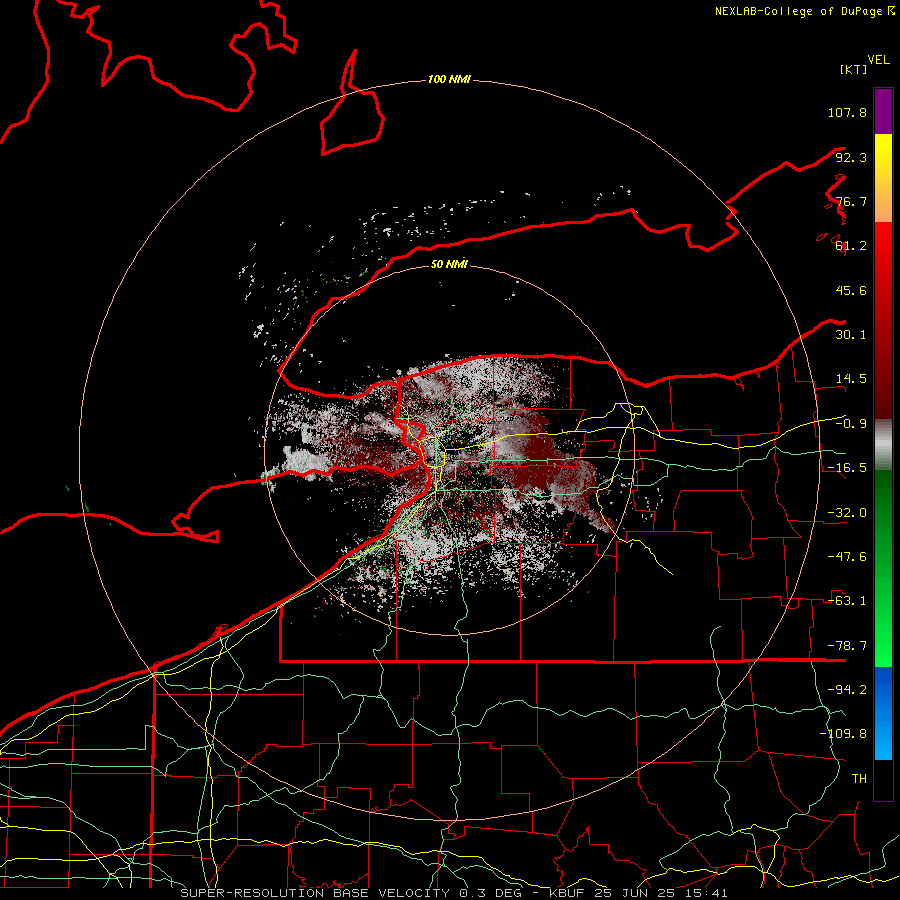The height and width of the screenshot is (900, 900).
Task: Click the 100 NMI range ring label
Action: pos(449,79)
